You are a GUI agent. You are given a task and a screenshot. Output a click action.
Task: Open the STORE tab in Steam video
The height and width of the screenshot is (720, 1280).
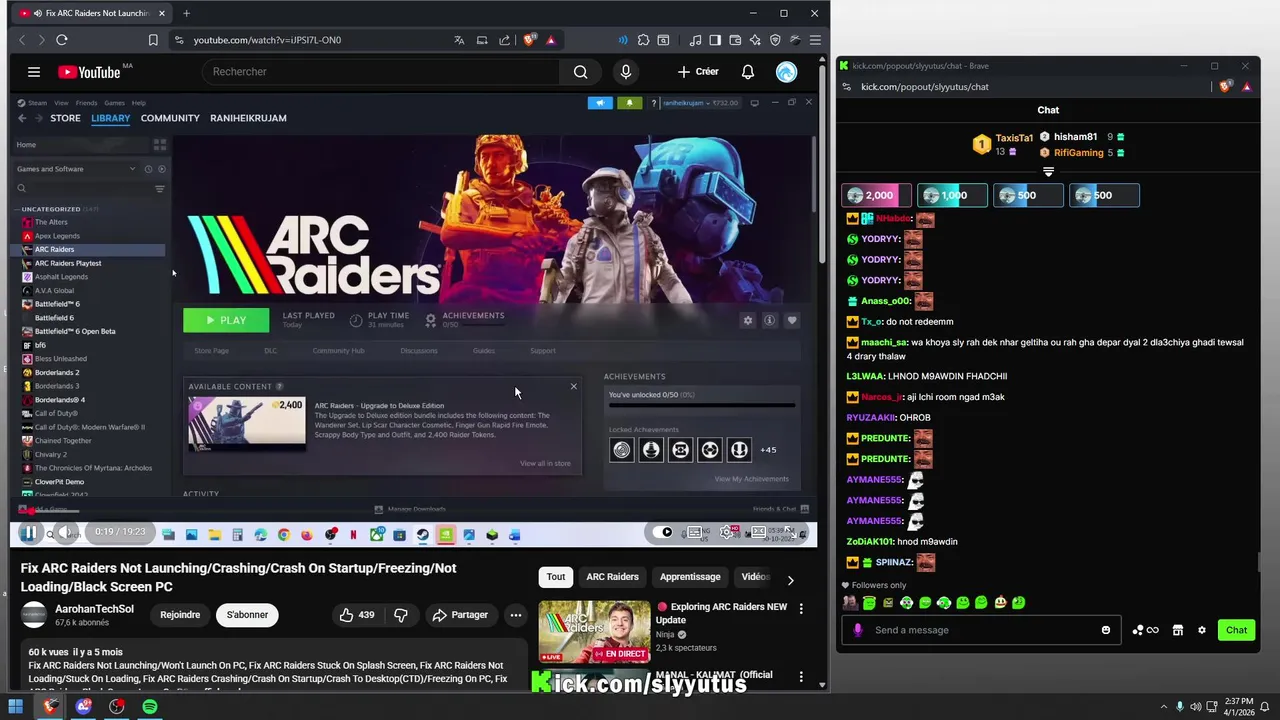point(65,118)
